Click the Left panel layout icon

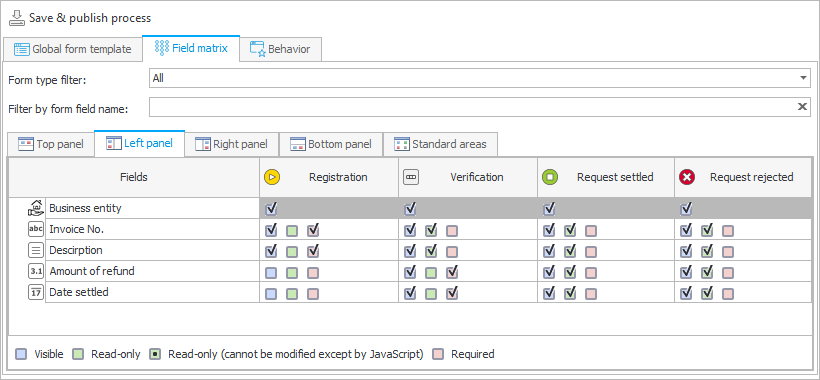(x=113, y=143)
